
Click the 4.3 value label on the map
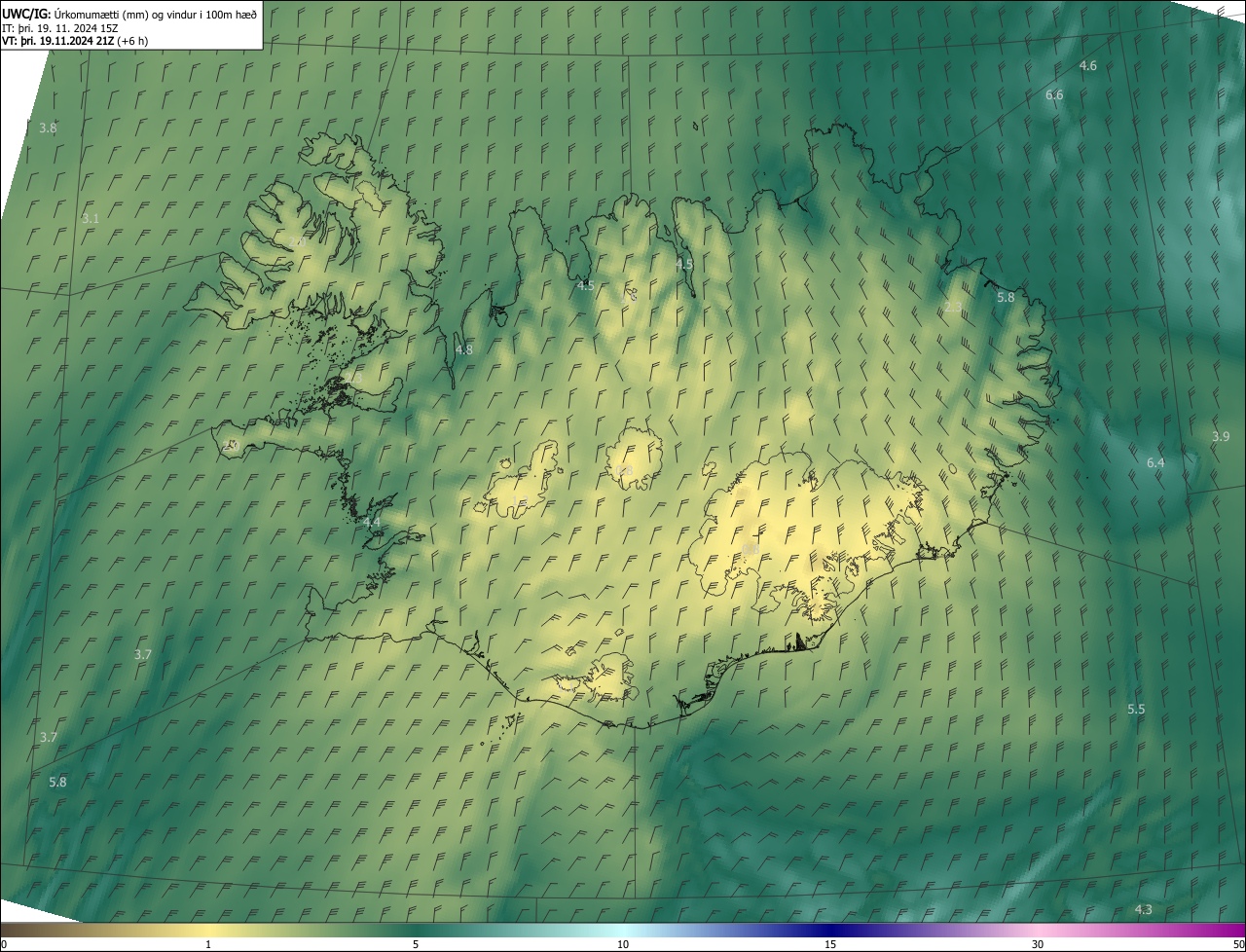click(1144, 910)
